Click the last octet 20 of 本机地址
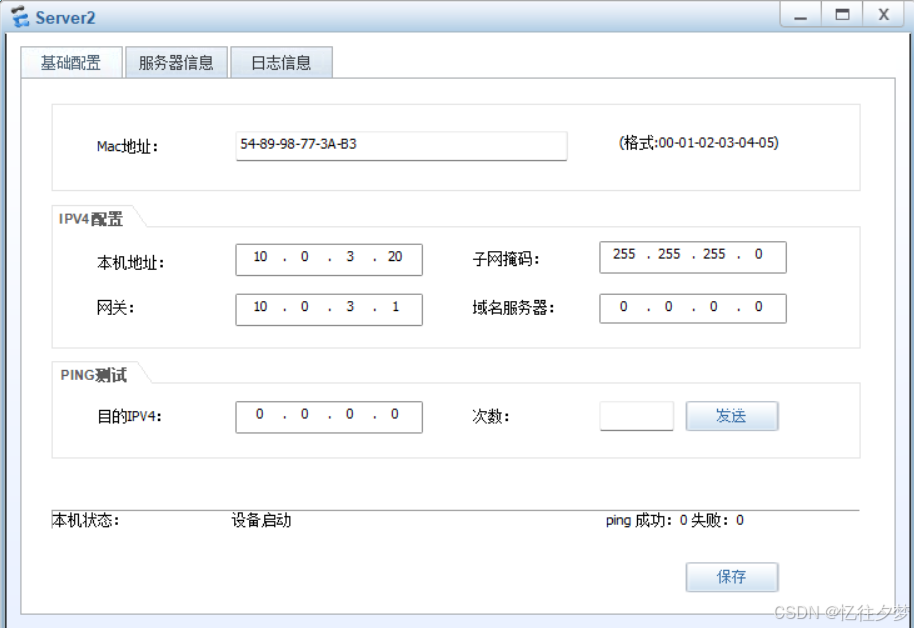The height and width of the screenshot is (628, 914). [x=395, y=257]
